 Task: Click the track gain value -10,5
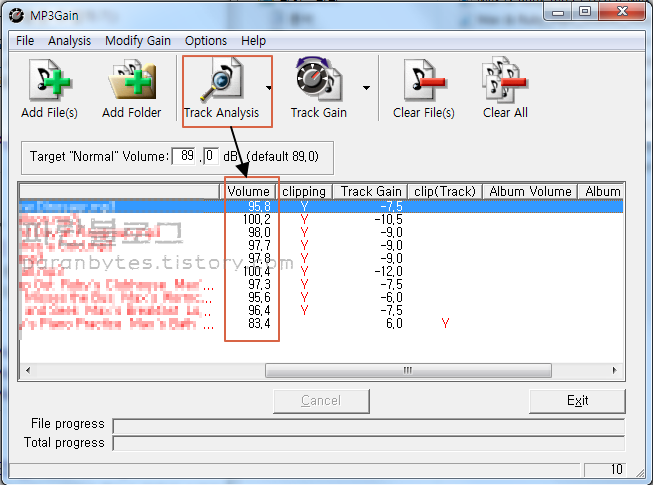pyautogui.click(x=388, y=219)
